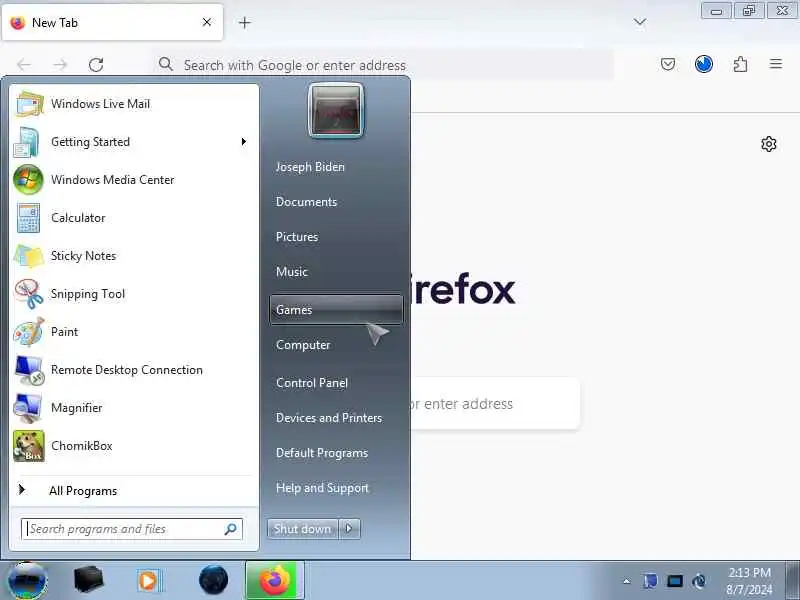Open the Calculator icon
Image resolution: width=800 pixels, height=600 pixels.
(29, 218)
